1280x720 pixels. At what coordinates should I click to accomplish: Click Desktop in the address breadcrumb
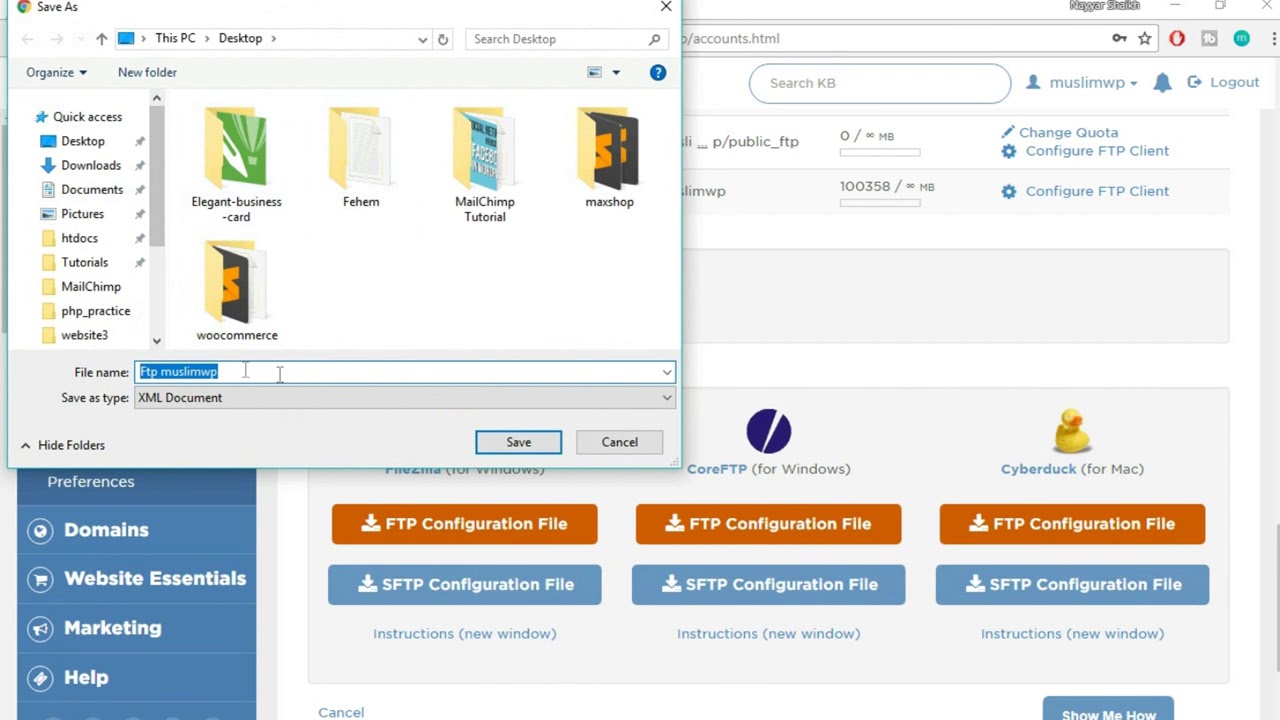tap(240, 38)
